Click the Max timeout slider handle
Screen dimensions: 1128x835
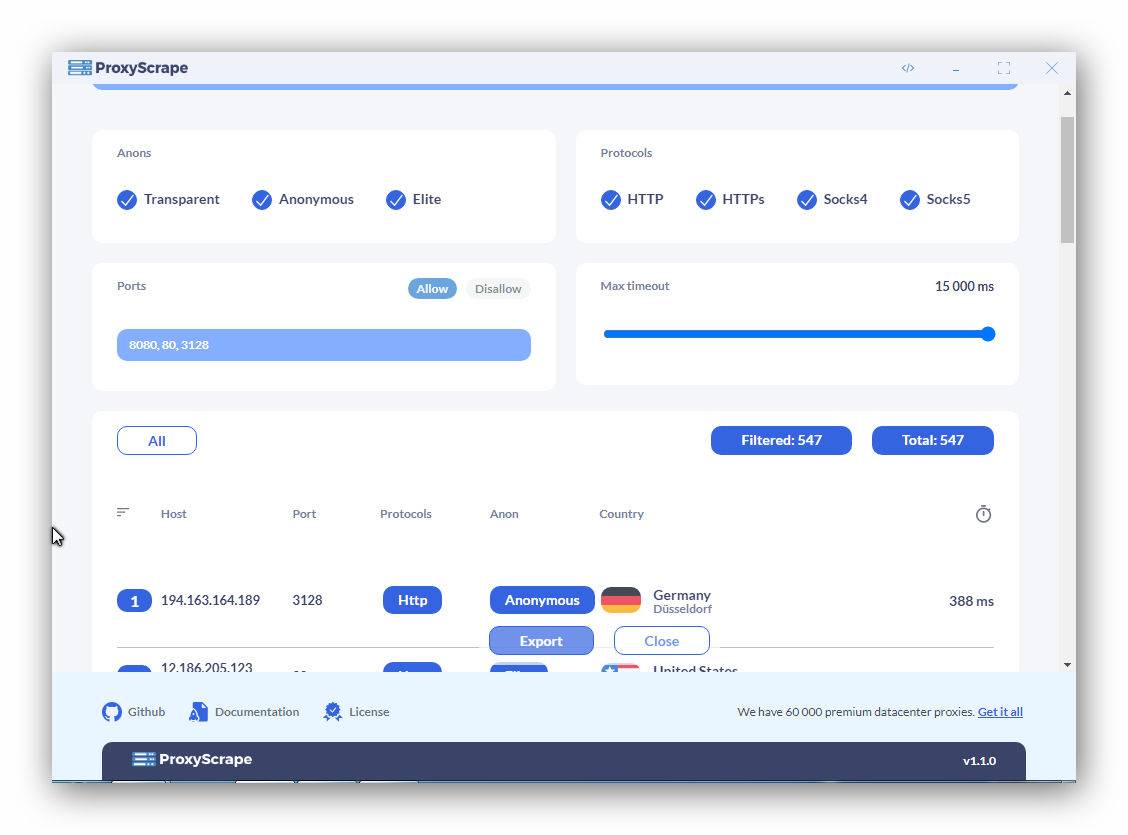988,334
